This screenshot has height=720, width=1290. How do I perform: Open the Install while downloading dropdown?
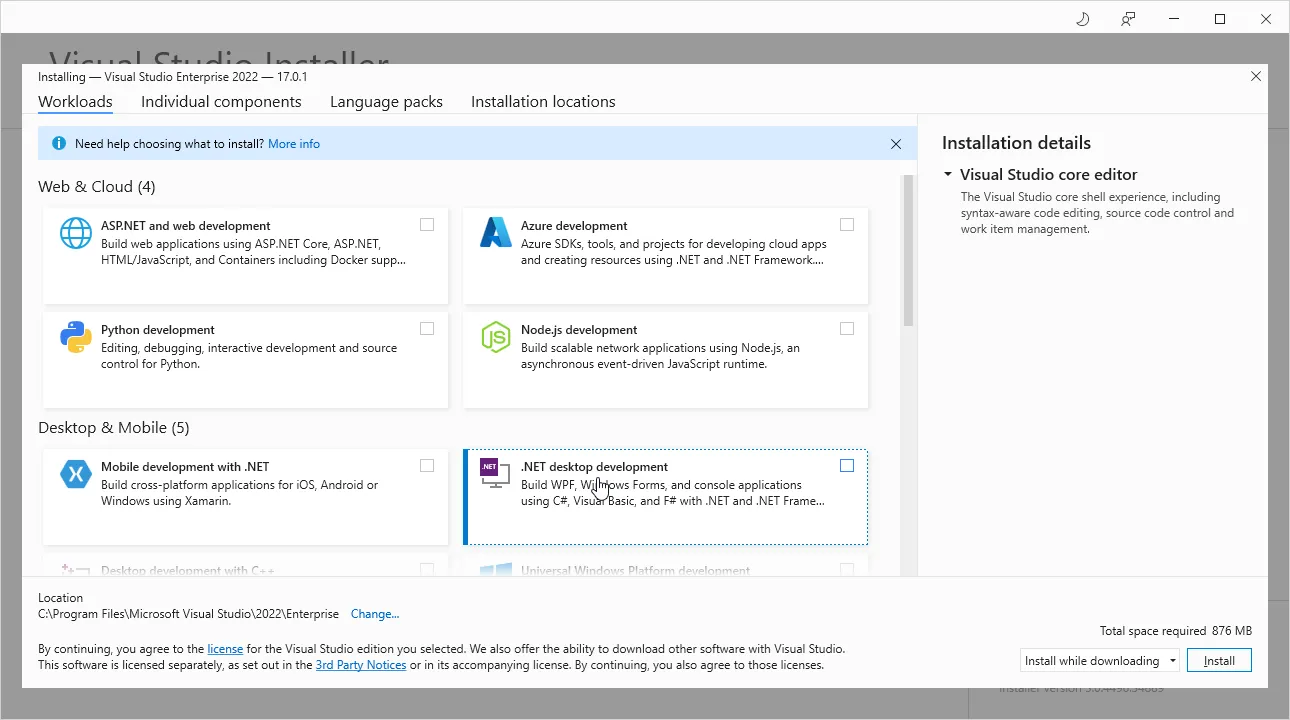(x=1099, y=661)
